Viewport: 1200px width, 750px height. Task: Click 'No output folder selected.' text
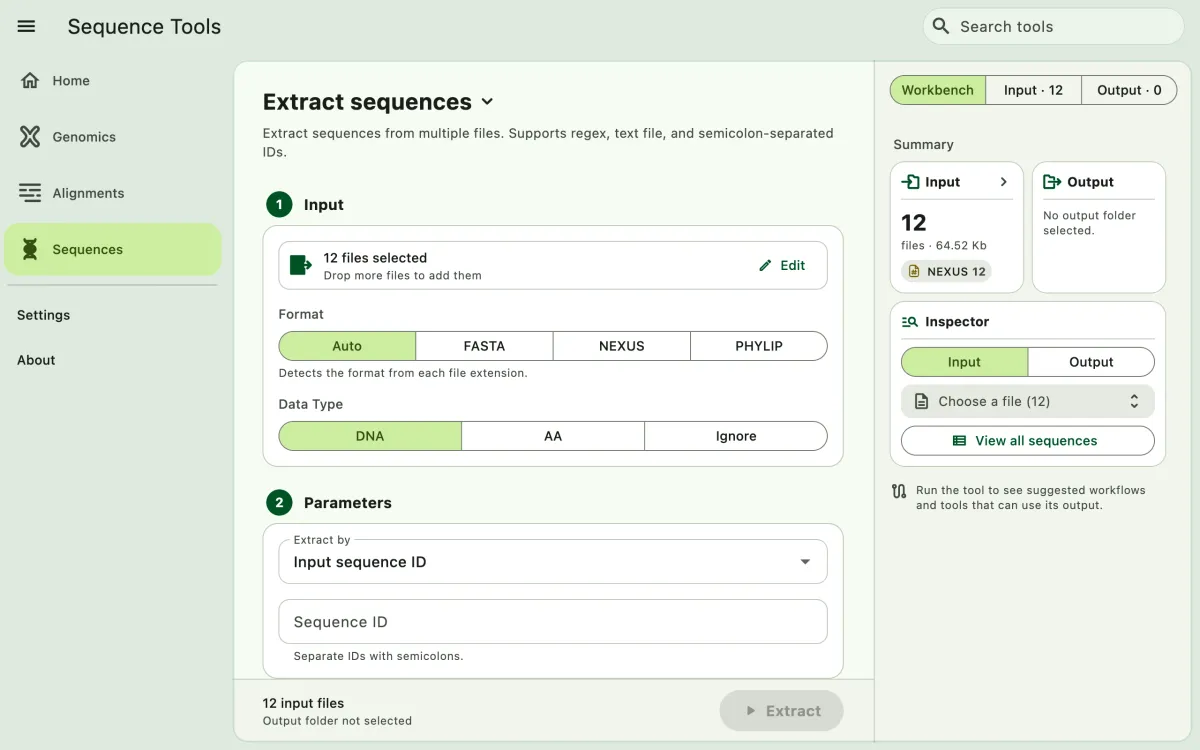coord(1090,223)
